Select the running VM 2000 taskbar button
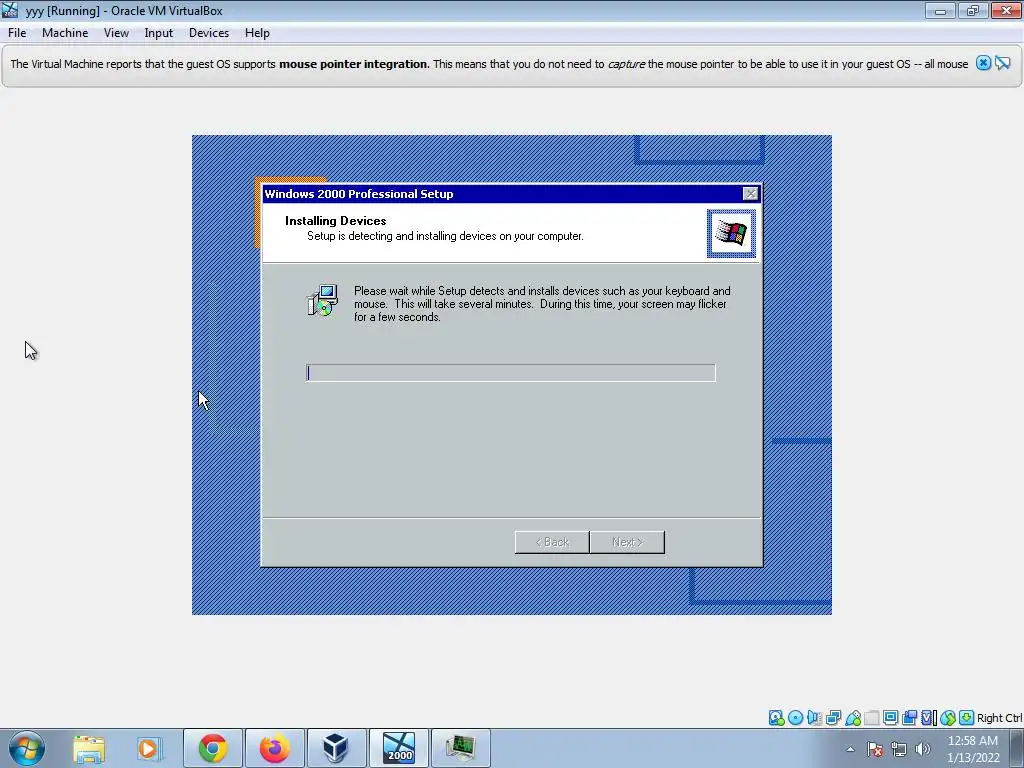 tap(398, 748)
